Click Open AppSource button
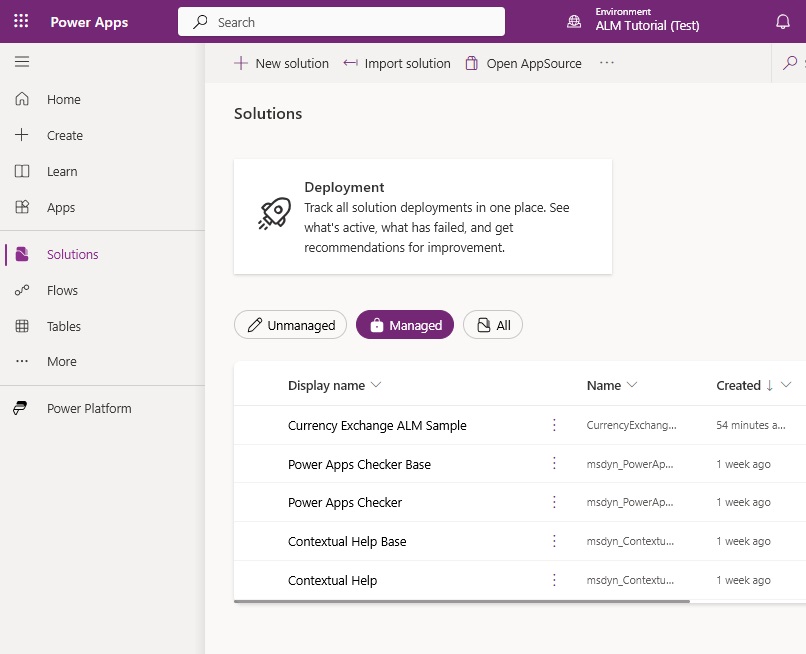This screenshot has width=806, height=654. coord(524,63)
